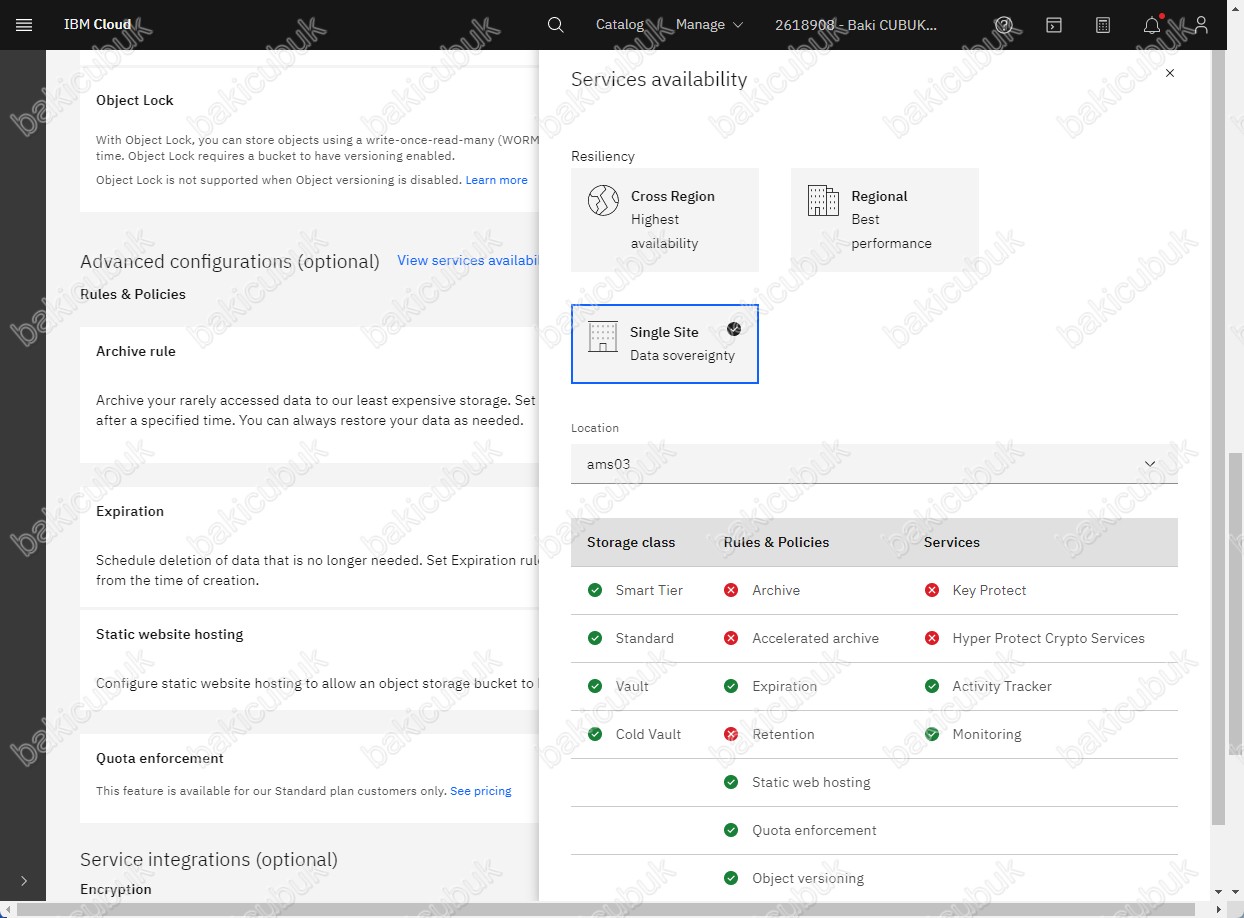Open the cost estimator calculator icon
The height and width of the screenshot is (918, 1244).
coord(1103,25)
